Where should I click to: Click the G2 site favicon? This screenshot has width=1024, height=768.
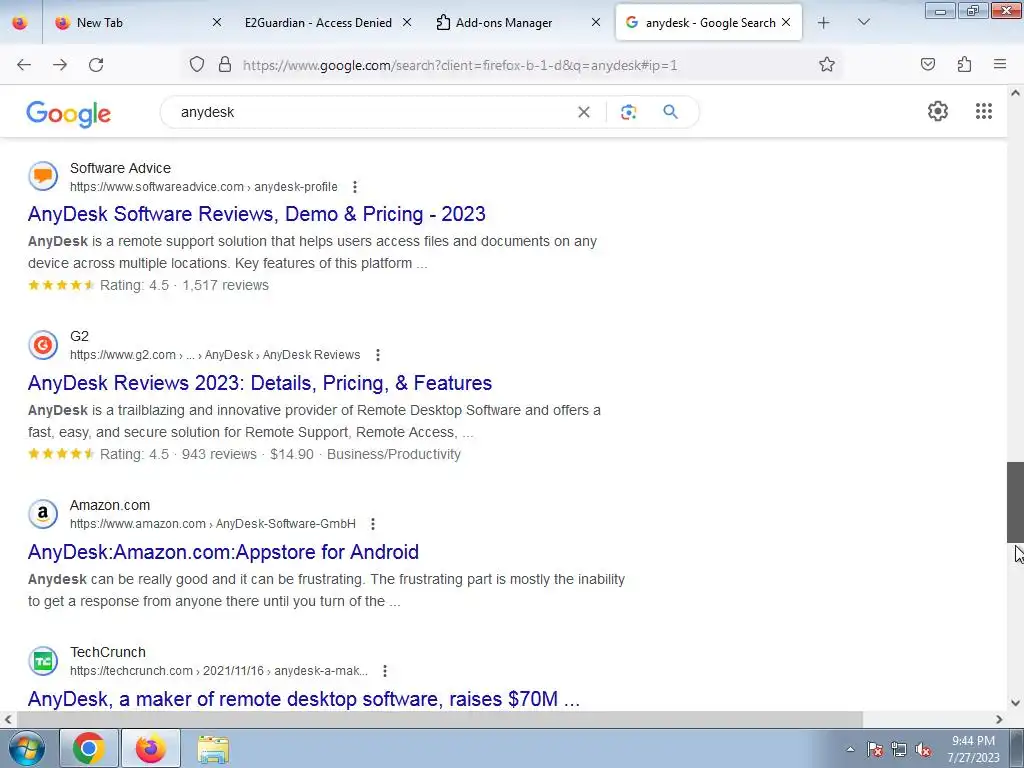tap(43, 345)
